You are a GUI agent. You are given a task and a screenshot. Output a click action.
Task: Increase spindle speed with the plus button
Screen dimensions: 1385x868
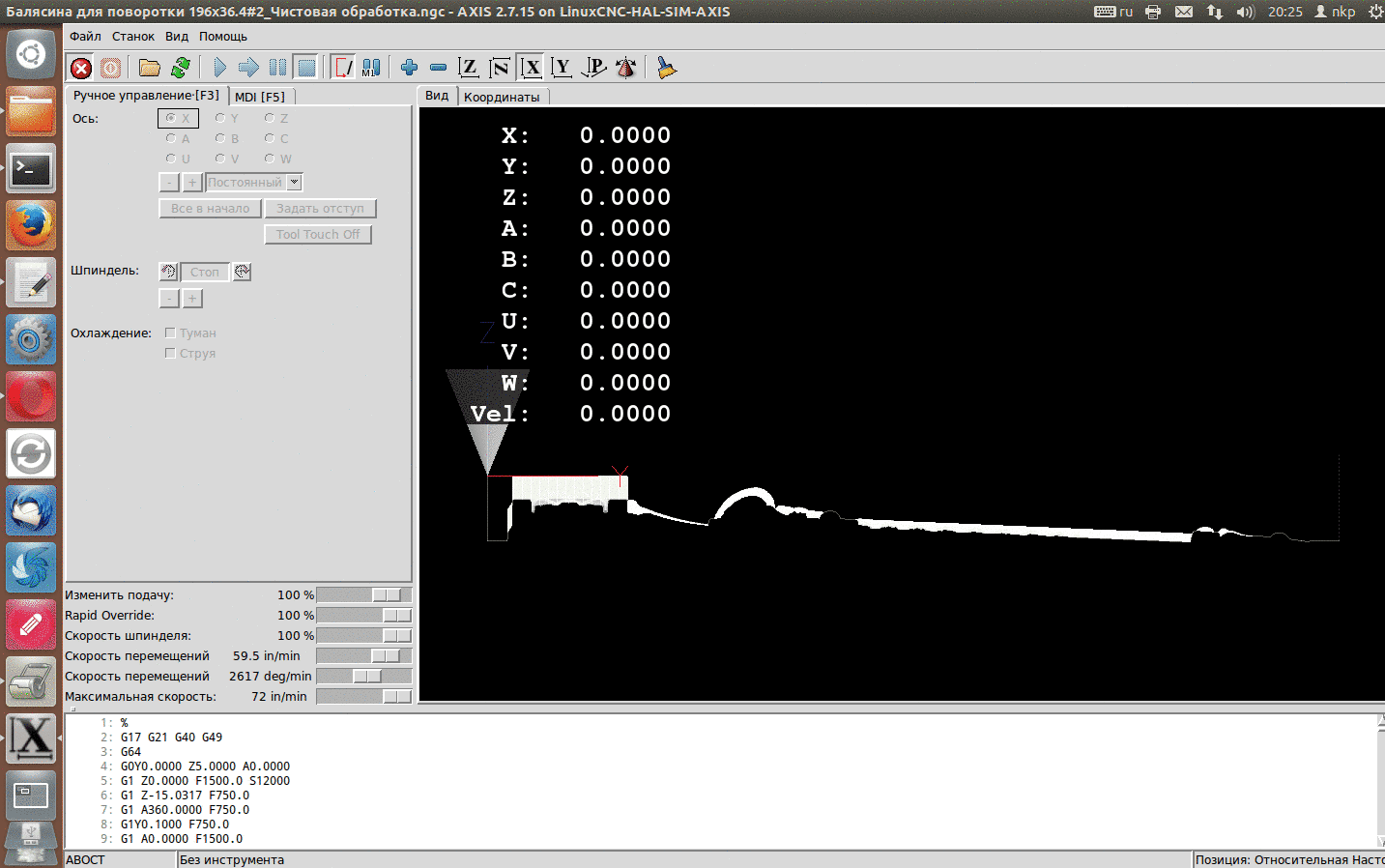192,298
